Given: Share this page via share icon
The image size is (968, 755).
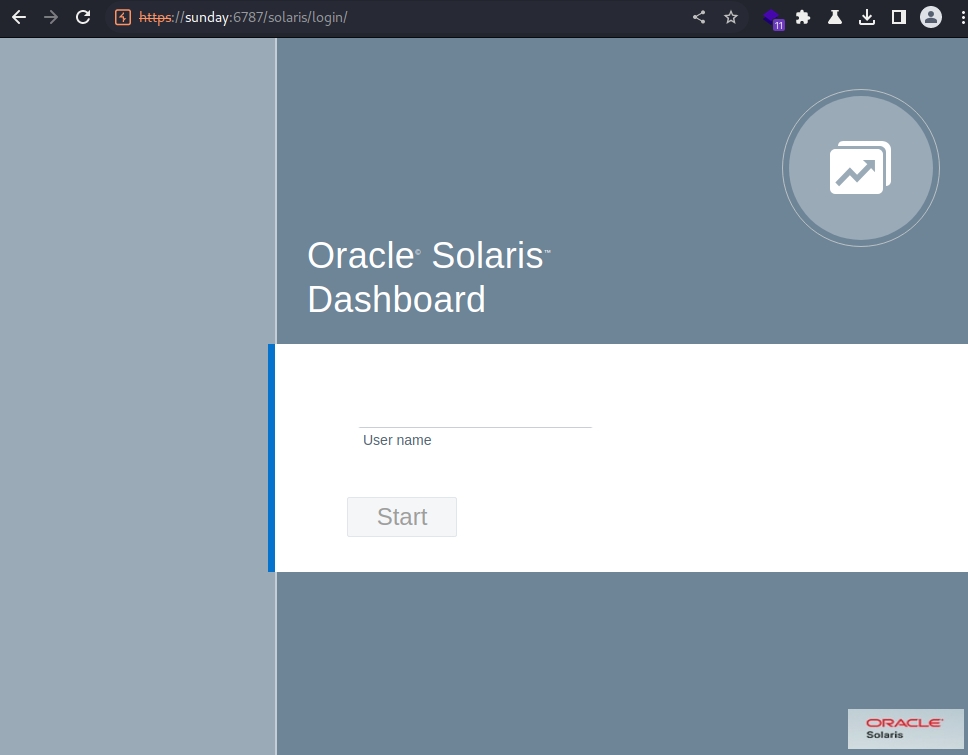Looking at the screenshot, I should [x=699, y=17].
